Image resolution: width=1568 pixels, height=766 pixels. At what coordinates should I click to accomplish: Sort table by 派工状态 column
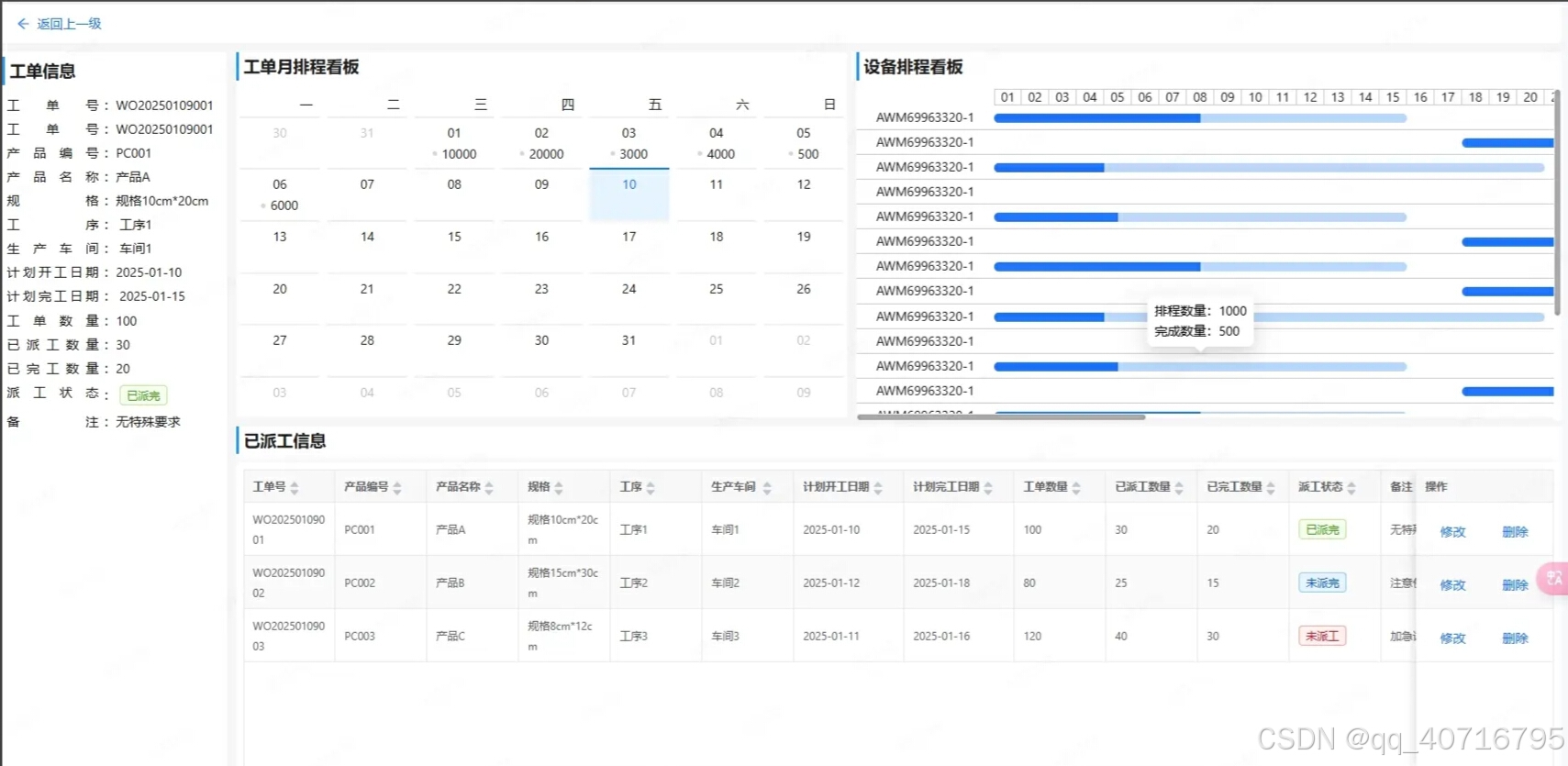(x=1351, y=488)
